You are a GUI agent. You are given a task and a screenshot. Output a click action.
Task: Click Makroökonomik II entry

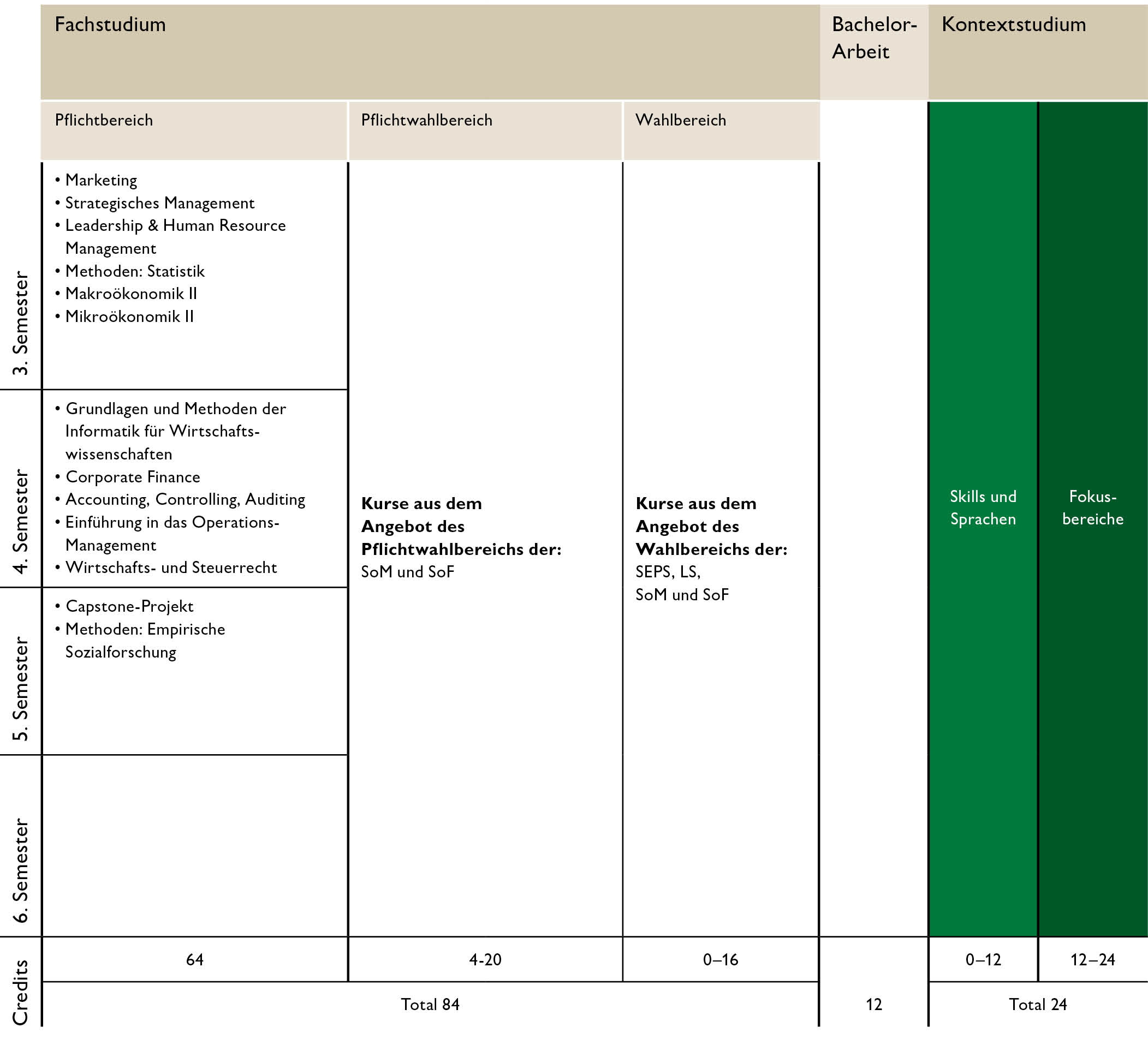[126, 294]
